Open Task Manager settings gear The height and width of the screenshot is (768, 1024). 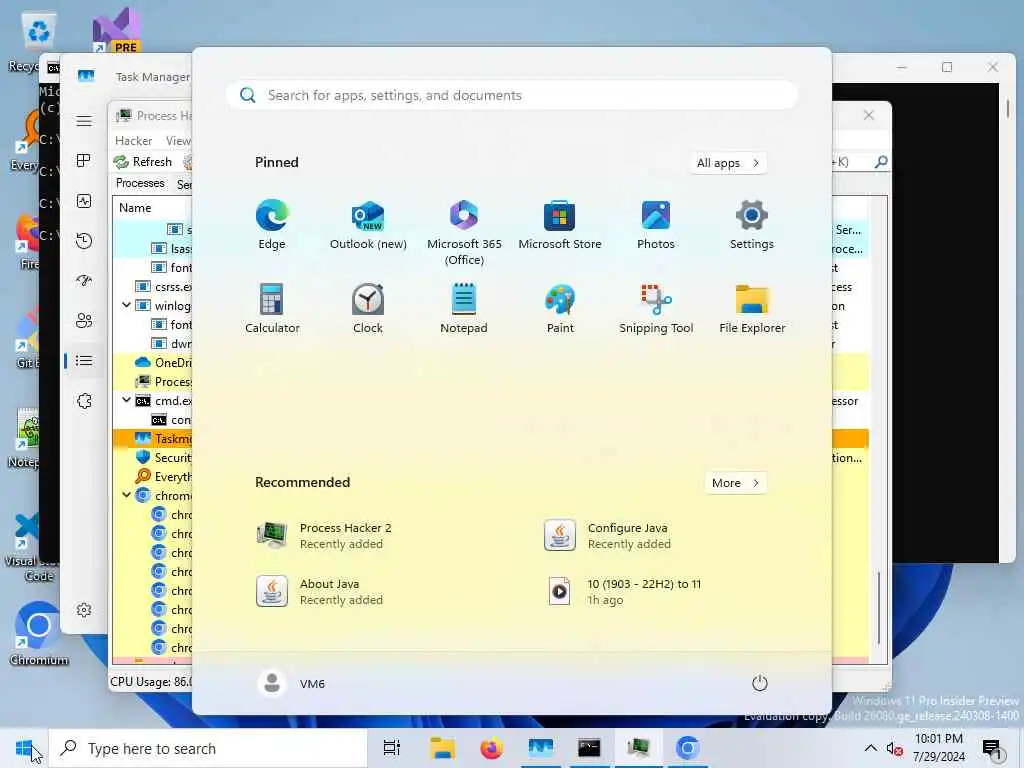[x=84, y=610]
